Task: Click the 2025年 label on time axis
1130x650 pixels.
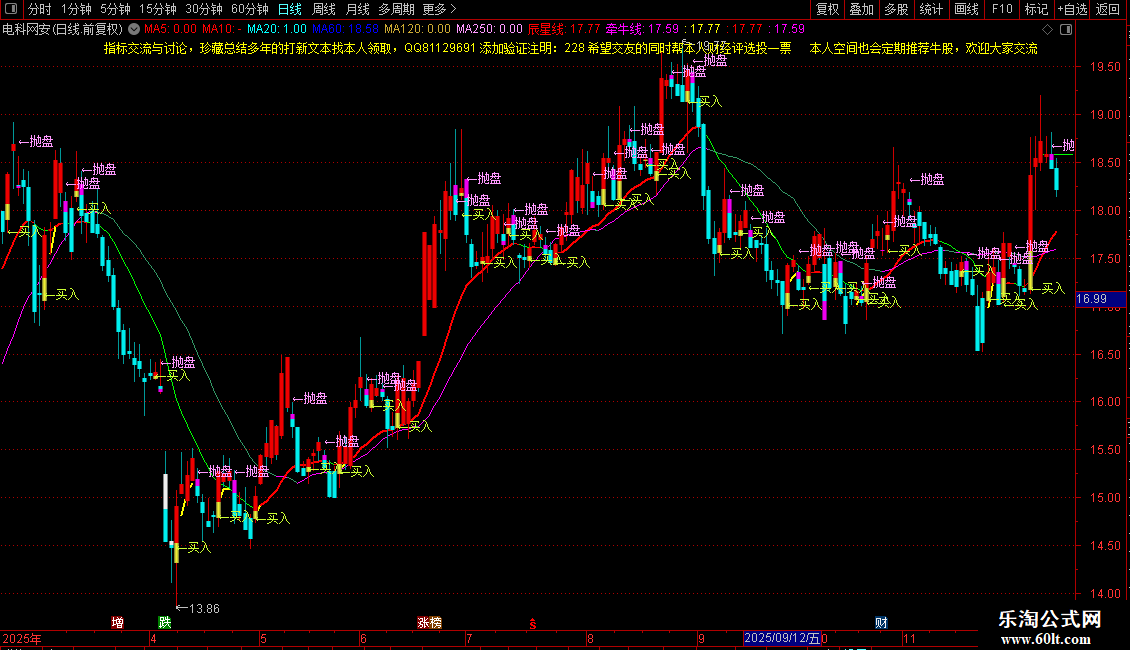Action: (22, 638)
